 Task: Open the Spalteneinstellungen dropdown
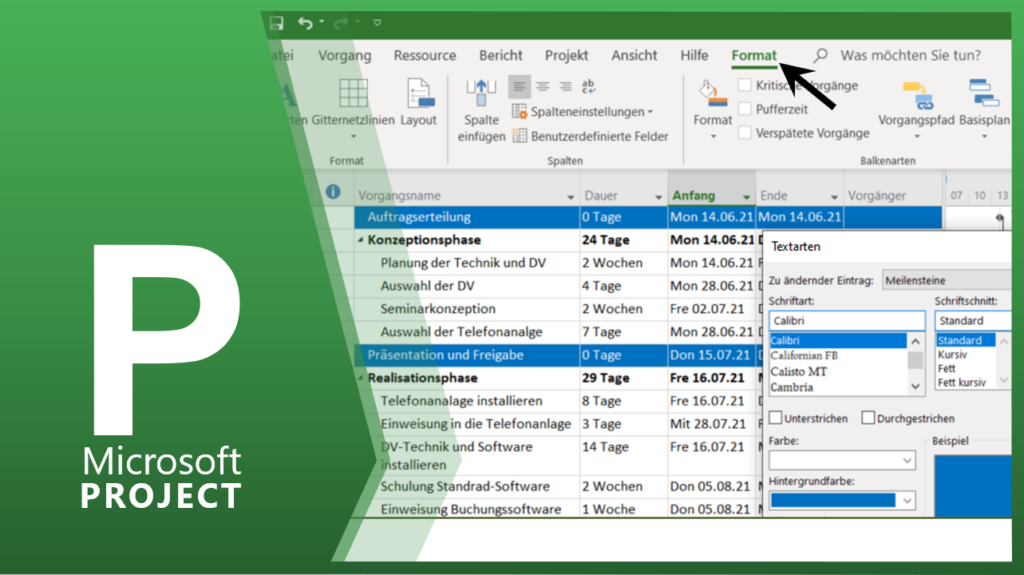[592, 112]
